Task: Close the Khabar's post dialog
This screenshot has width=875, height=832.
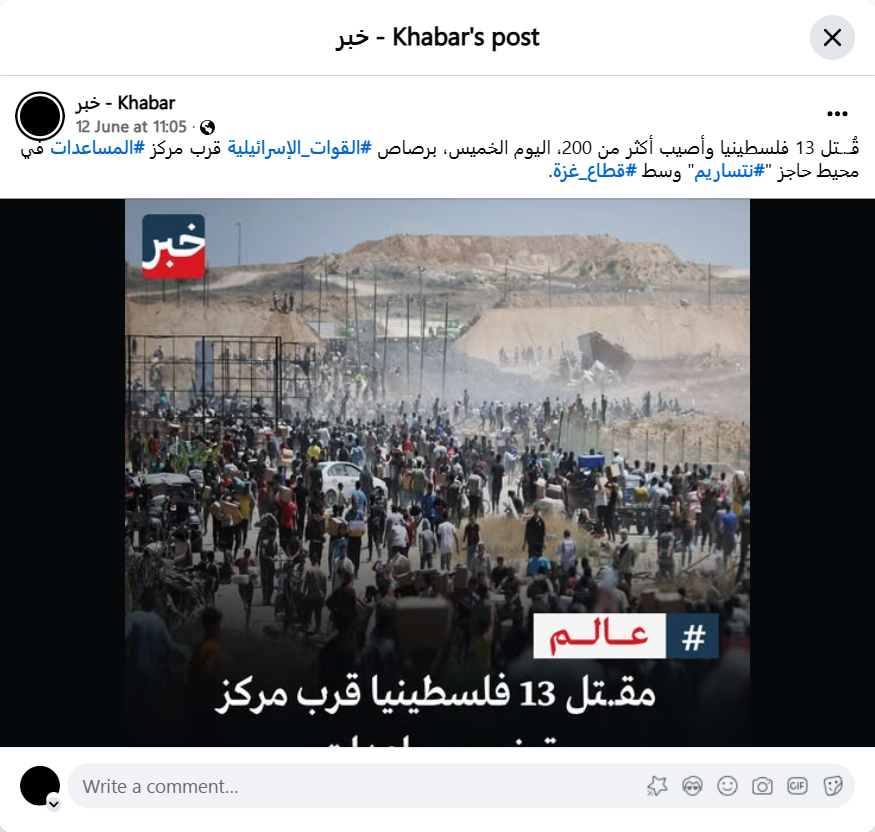Action: pyautogui.click(x=832, y=38)
